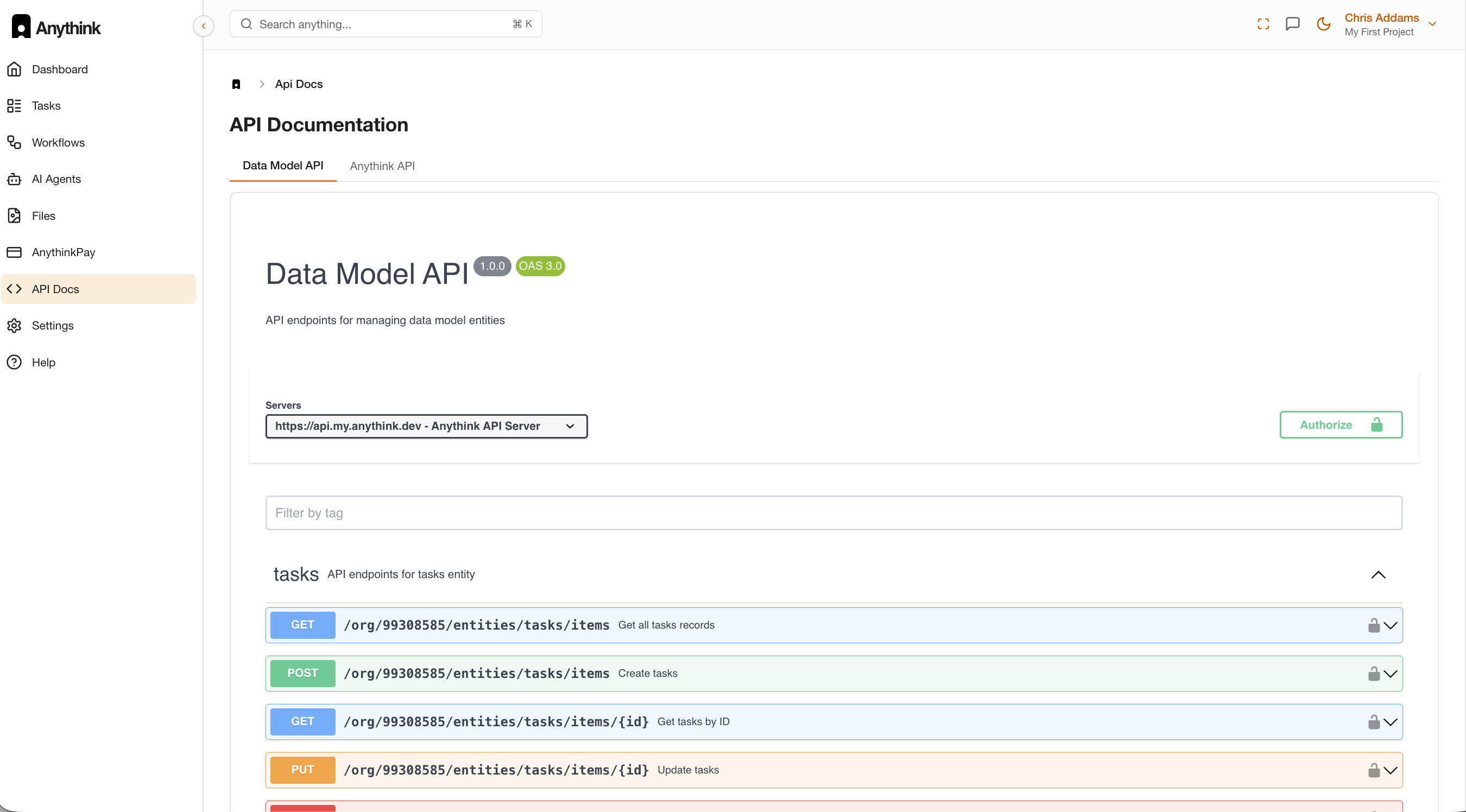1466x812 pixels.
Task: Open the Dashboard from the sidebar
Action: pos(14,69)
